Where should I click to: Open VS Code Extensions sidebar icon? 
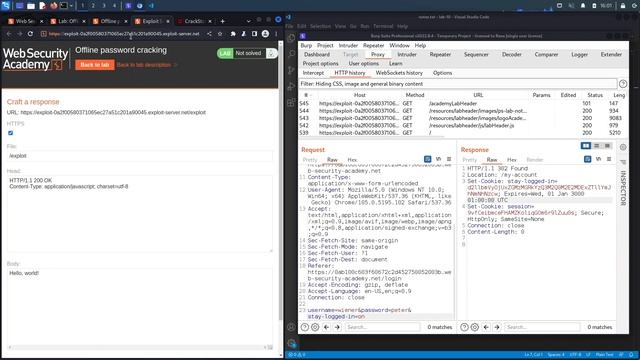291,102
